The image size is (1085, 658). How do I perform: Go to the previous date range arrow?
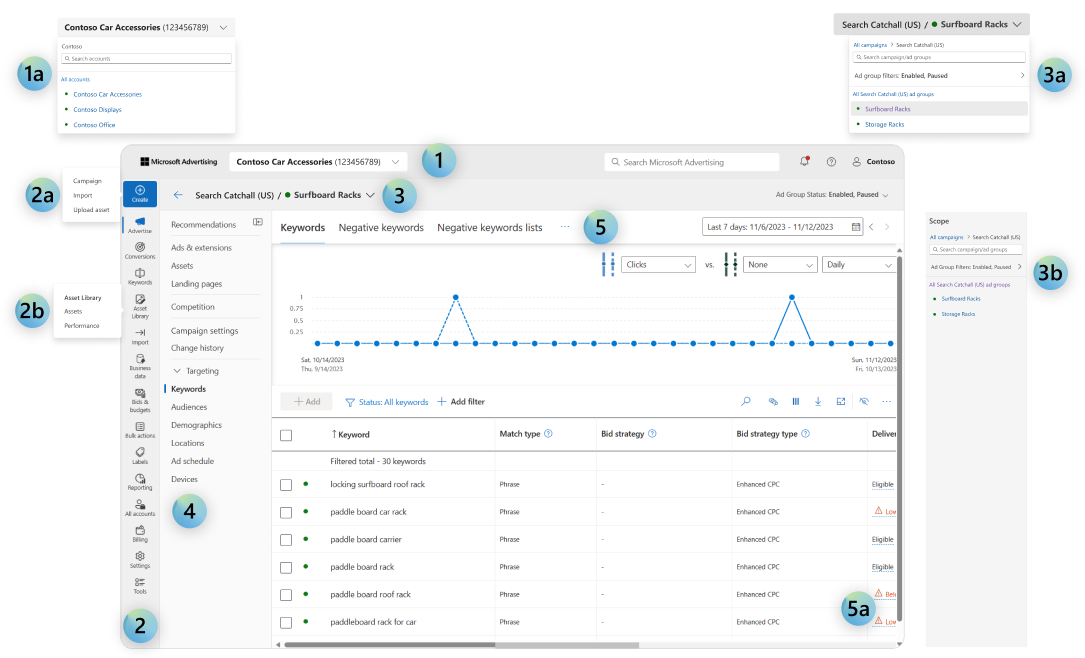(x=871, y=227)
